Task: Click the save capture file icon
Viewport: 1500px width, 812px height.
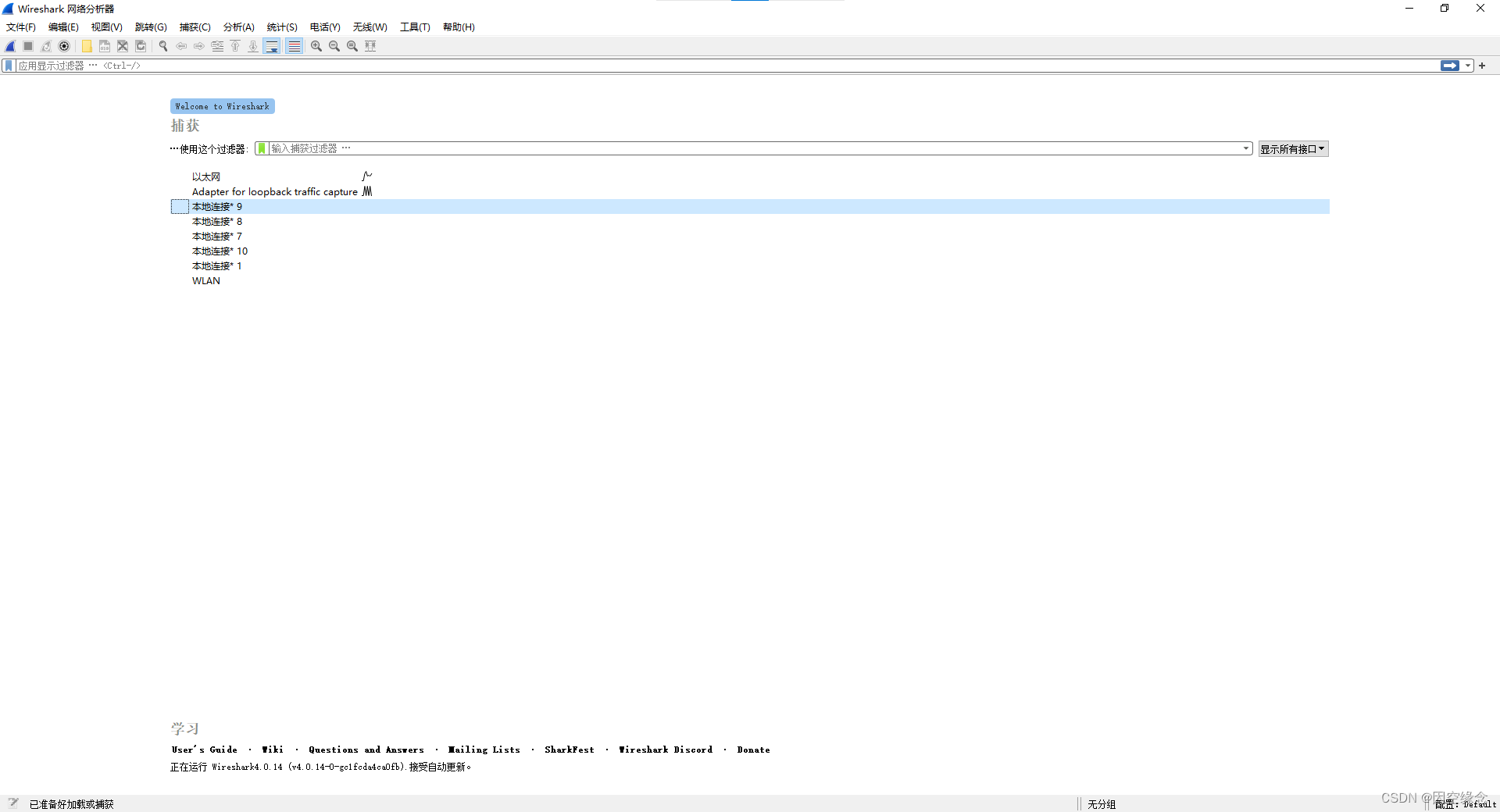Action: point(105,46)
